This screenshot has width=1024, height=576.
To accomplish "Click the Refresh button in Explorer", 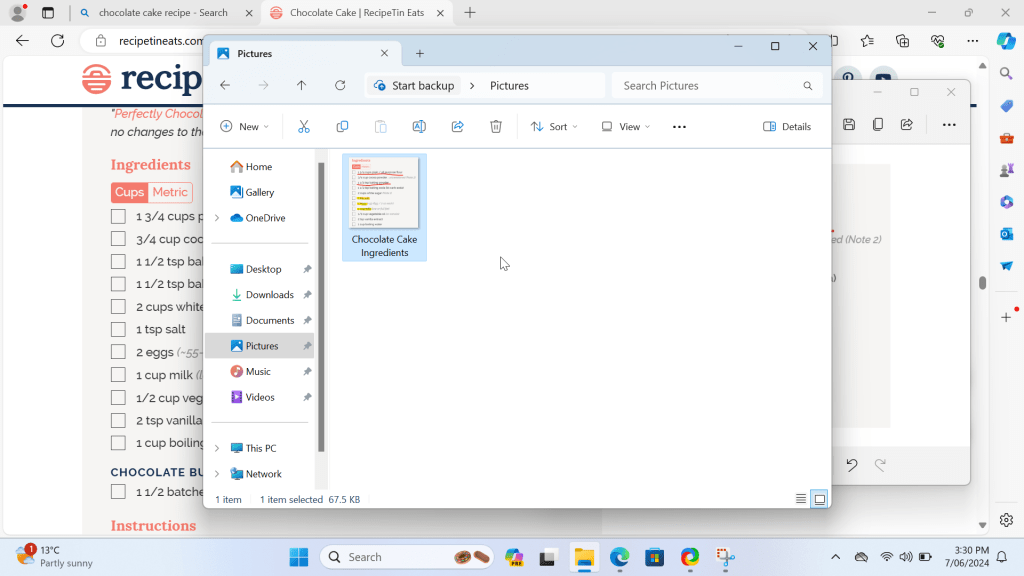I will 340,86.
